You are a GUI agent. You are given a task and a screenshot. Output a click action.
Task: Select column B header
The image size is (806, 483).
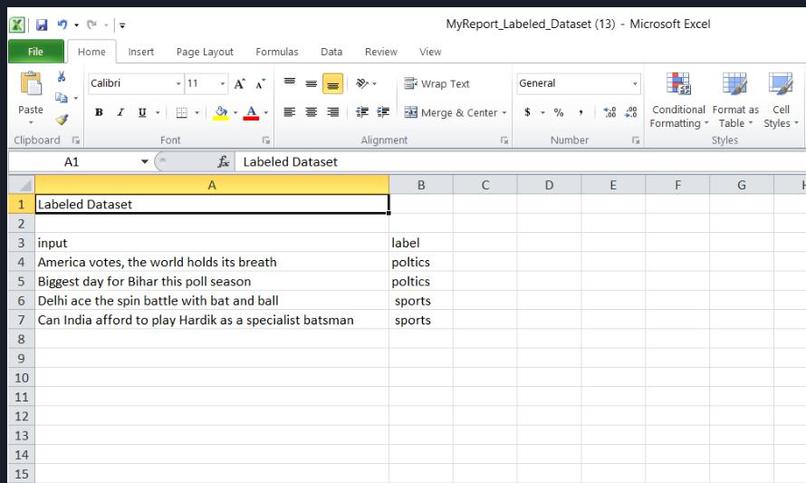click(421, 185)
